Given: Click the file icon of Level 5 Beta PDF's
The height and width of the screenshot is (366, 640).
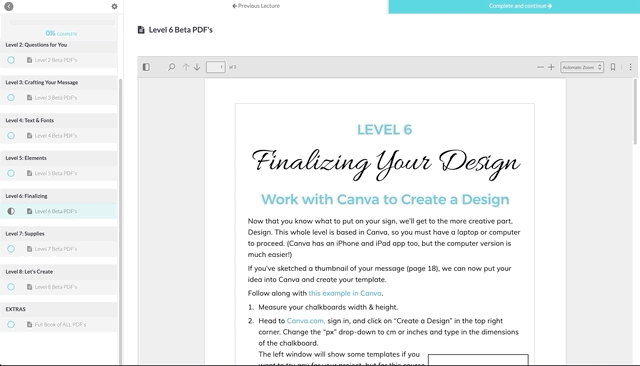Looking at the screenshot, I should point(29,173).
